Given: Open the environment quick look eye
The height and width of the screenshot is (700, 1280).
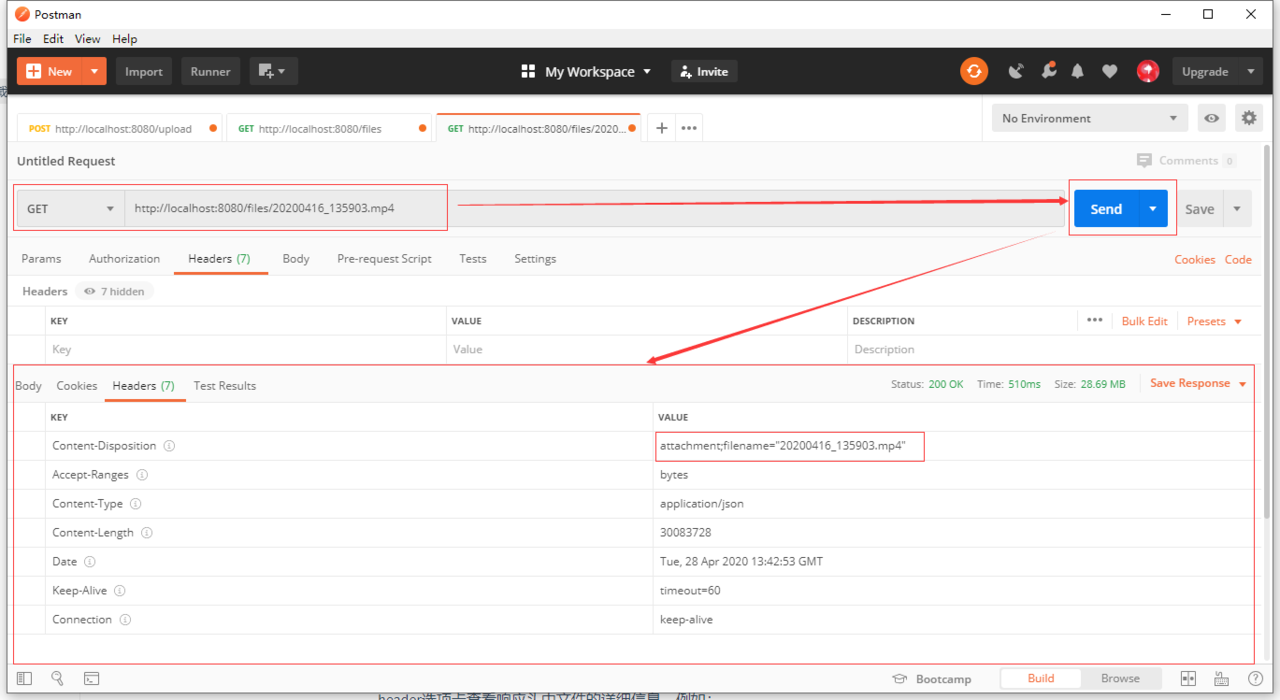Looking at the screenshot, I should [1212, 118].
